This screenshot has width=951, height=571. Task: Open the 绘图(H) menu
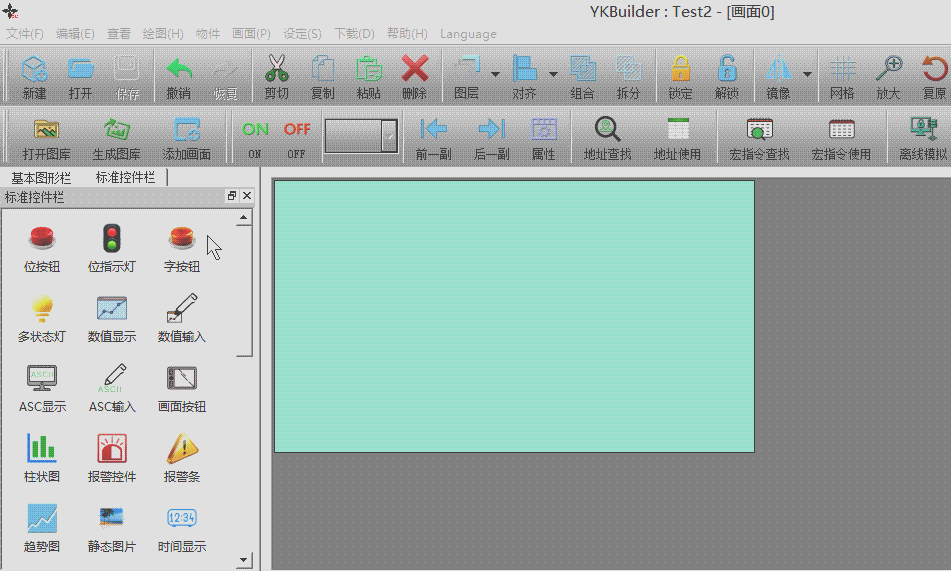[x=162, y=34]
